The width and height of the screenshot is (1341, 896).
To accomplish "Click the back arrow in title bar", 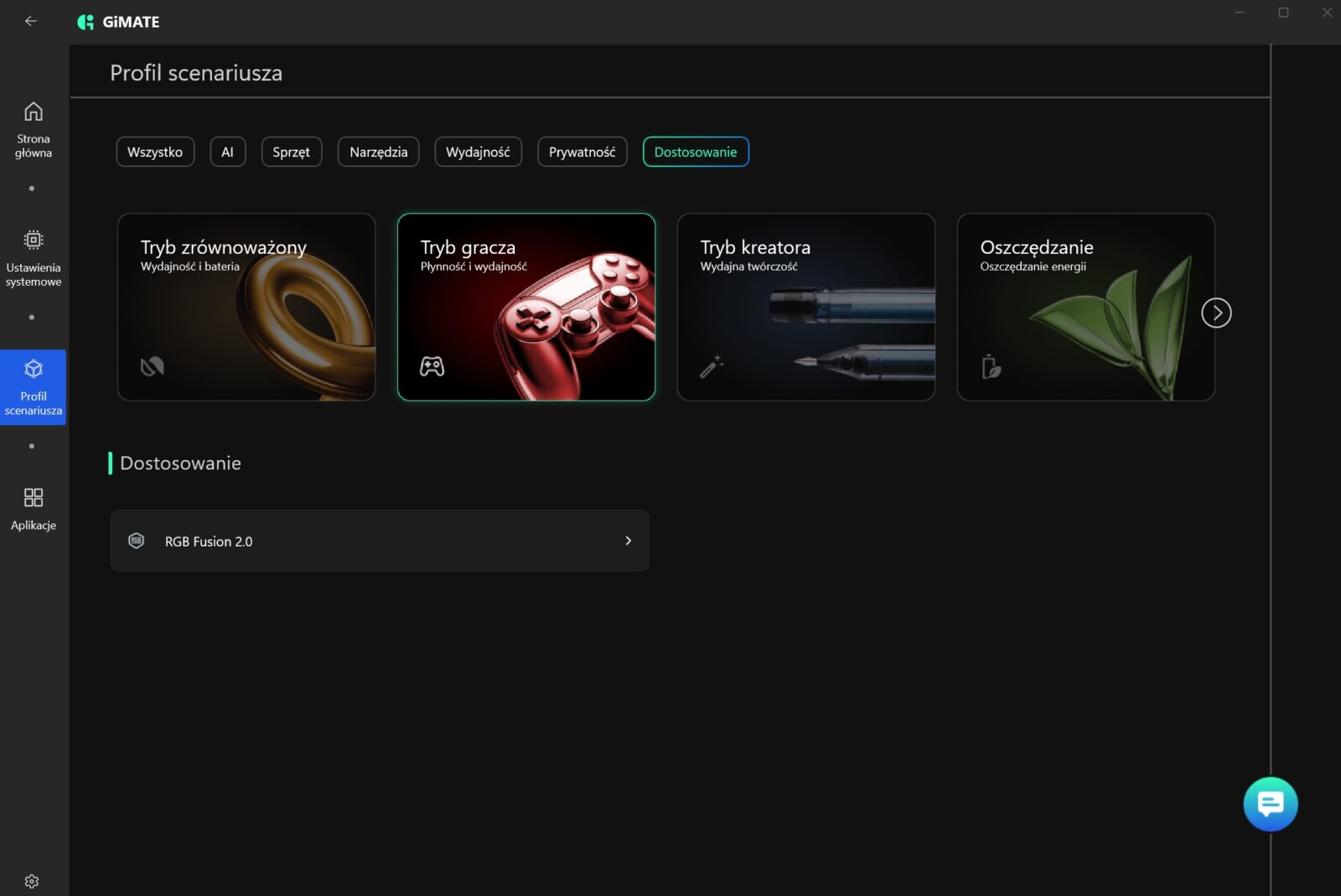I will tap(31, 21).
